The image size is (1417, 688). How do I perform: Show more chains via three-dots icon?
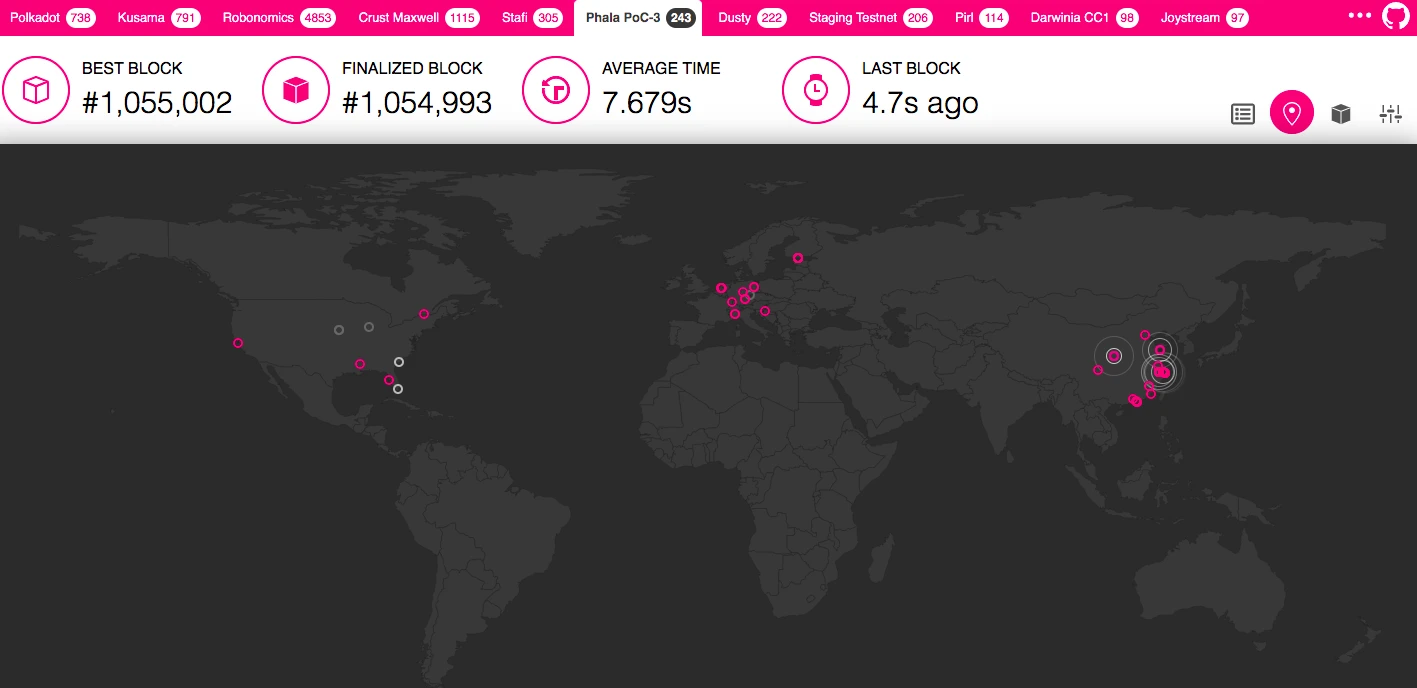[x=1360, y=16]
